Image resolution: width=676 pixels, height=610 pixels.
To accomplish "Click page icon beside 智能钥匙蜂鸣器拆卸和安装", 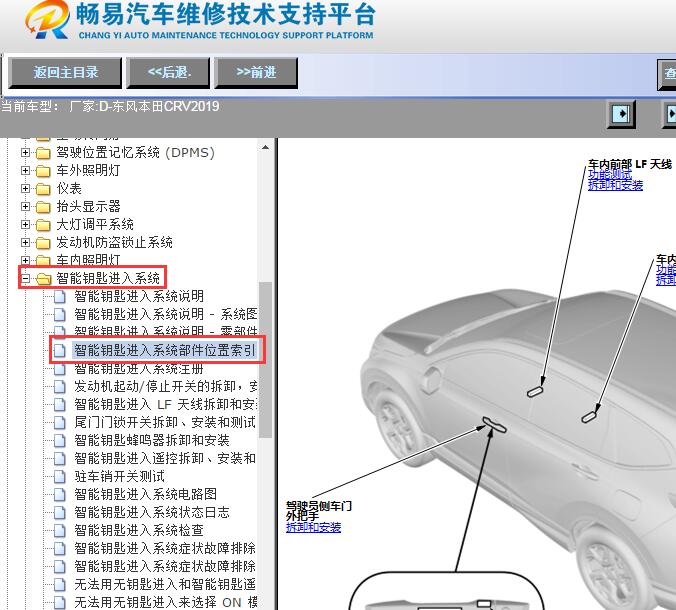I will [x=59, y=441].
